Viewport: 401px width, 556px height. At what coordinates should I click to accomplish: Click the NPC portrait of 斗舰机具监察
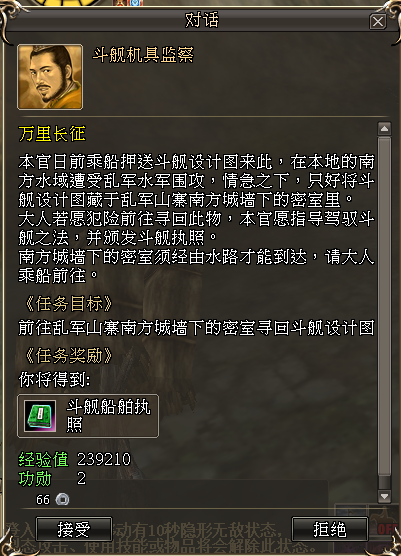coord(50,77)
